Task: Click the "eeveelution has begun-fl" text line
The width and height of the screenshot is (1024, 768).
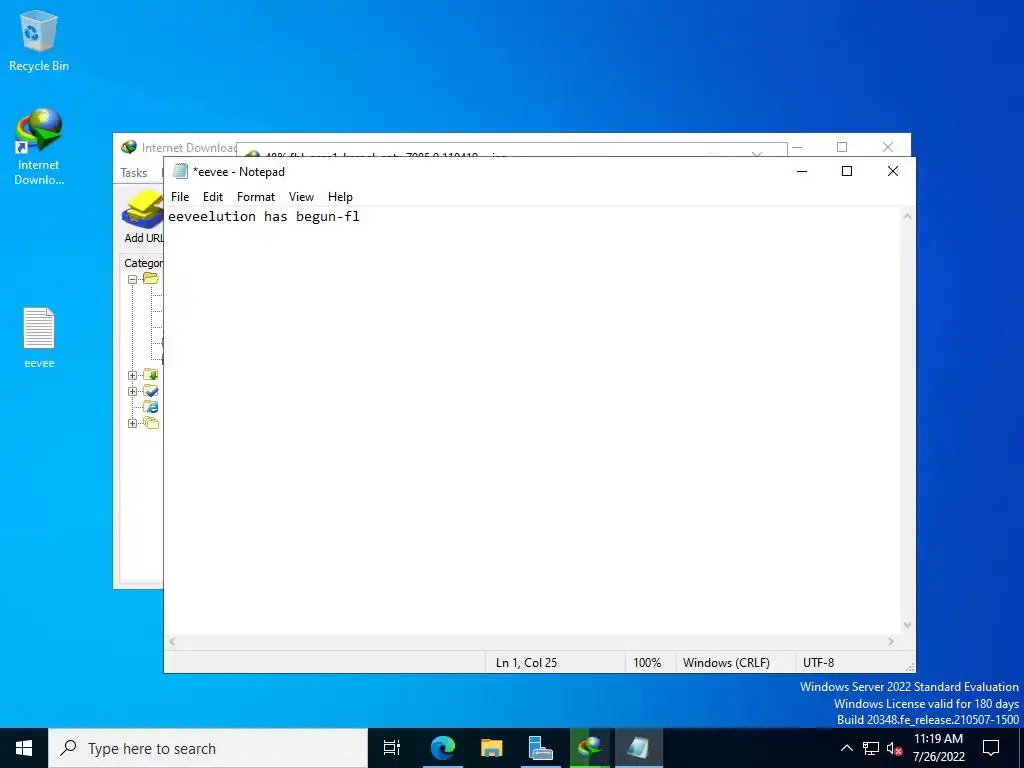Action: click(x=264, y=216)
